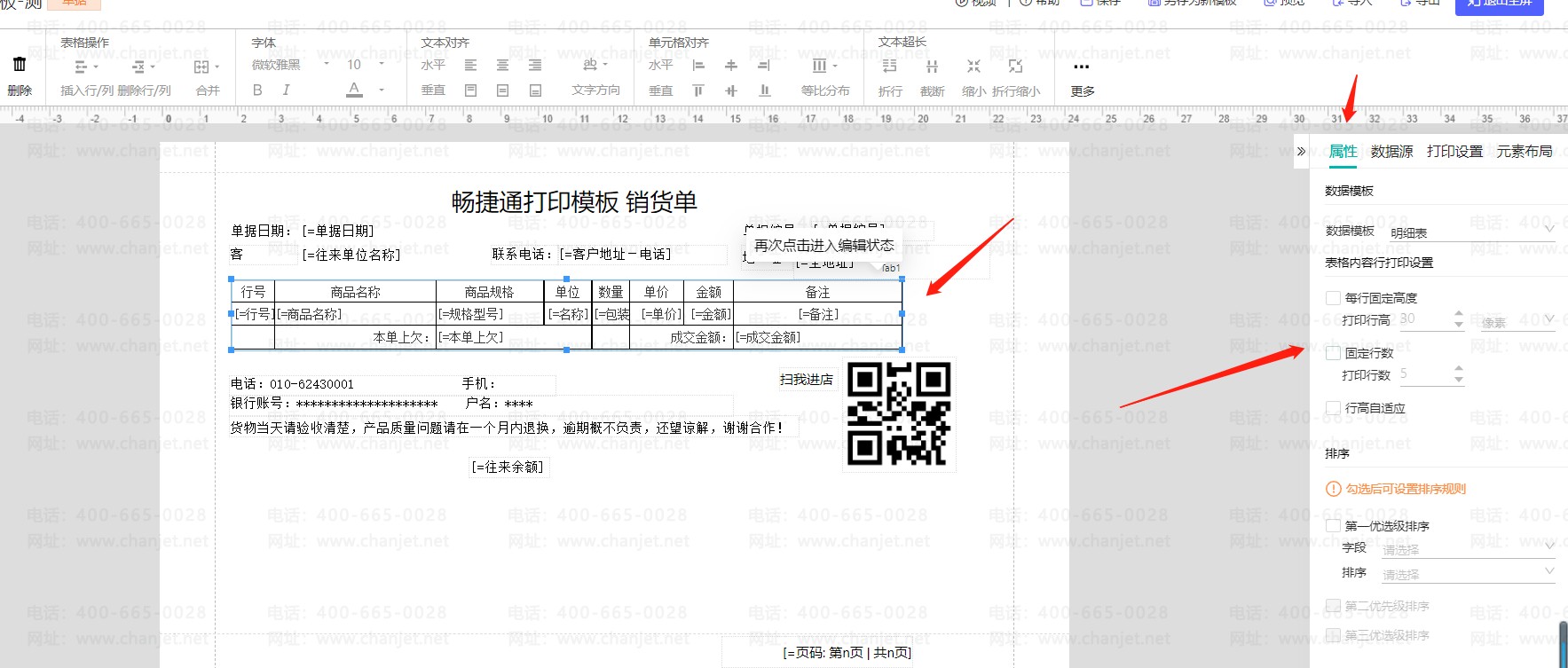Viewport: 1568px width, 668px height.
Task: Collapse the right properties panel
Action: [1301, 152]
